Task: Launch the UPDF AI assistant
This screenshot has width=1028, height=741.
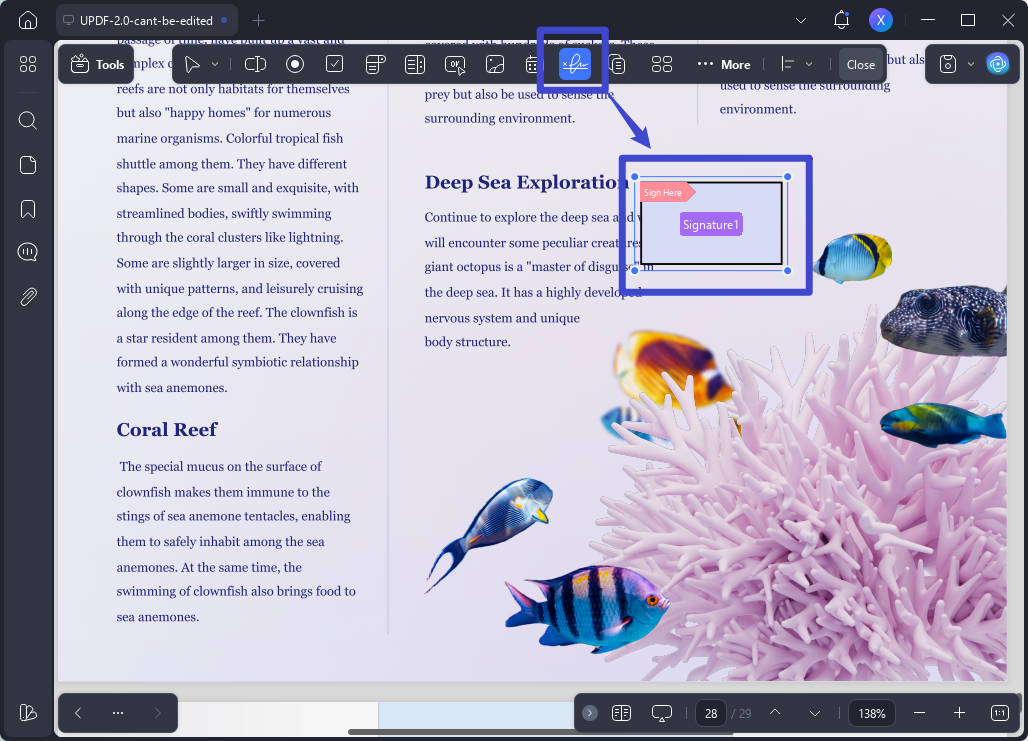Action: (998, 64)
